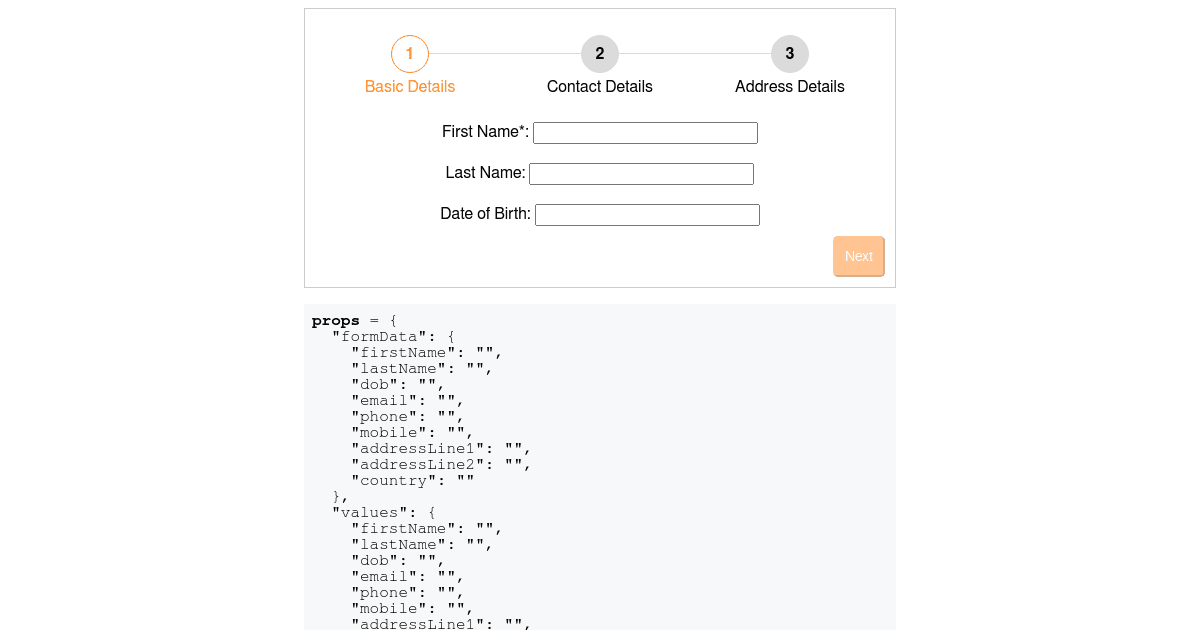Click inside the Last Name input
Viewport: 1200px width, 630px height.
click(x=641, y=173)
